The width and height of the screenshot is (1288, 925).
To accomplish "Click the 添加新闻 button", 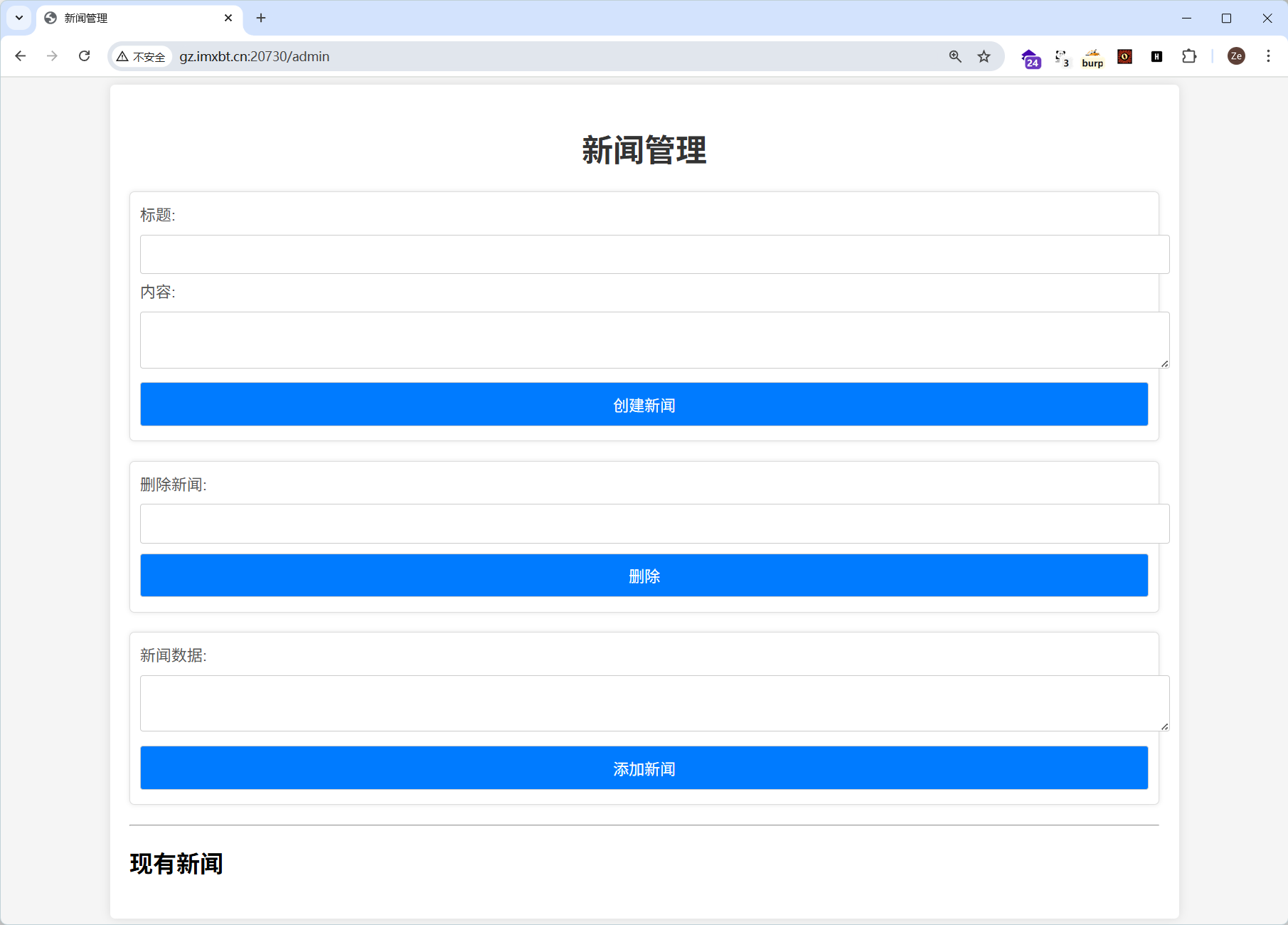I will pyautogui.click(x=644, y=768).
